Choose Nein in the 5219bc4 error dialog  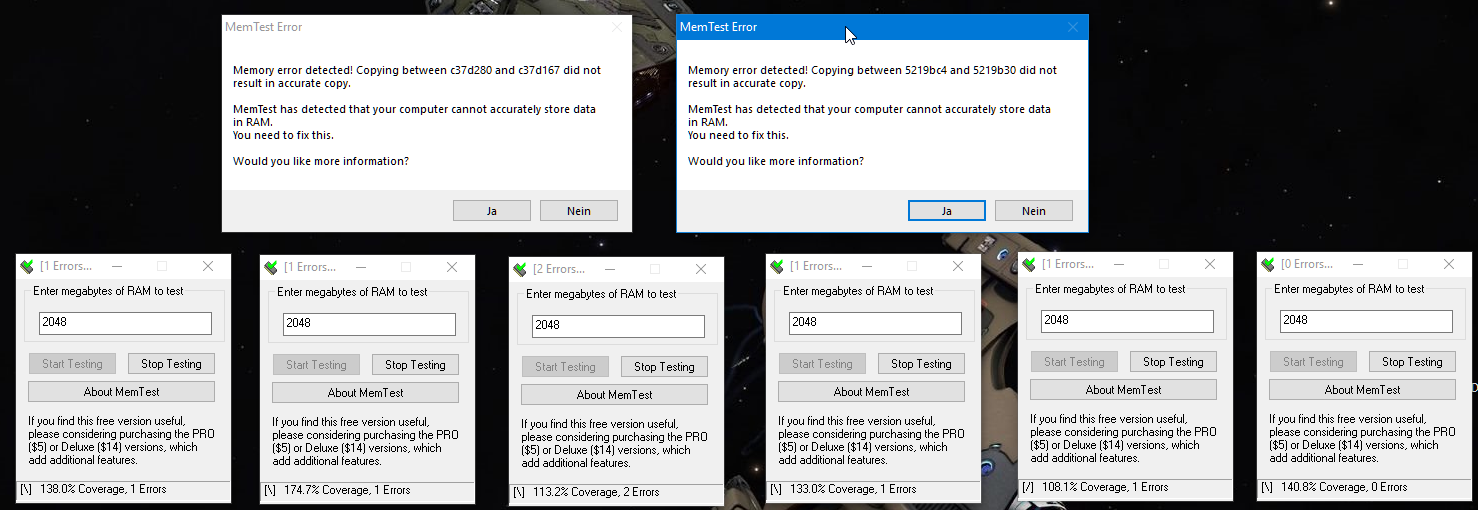[x=1034, y=211]
